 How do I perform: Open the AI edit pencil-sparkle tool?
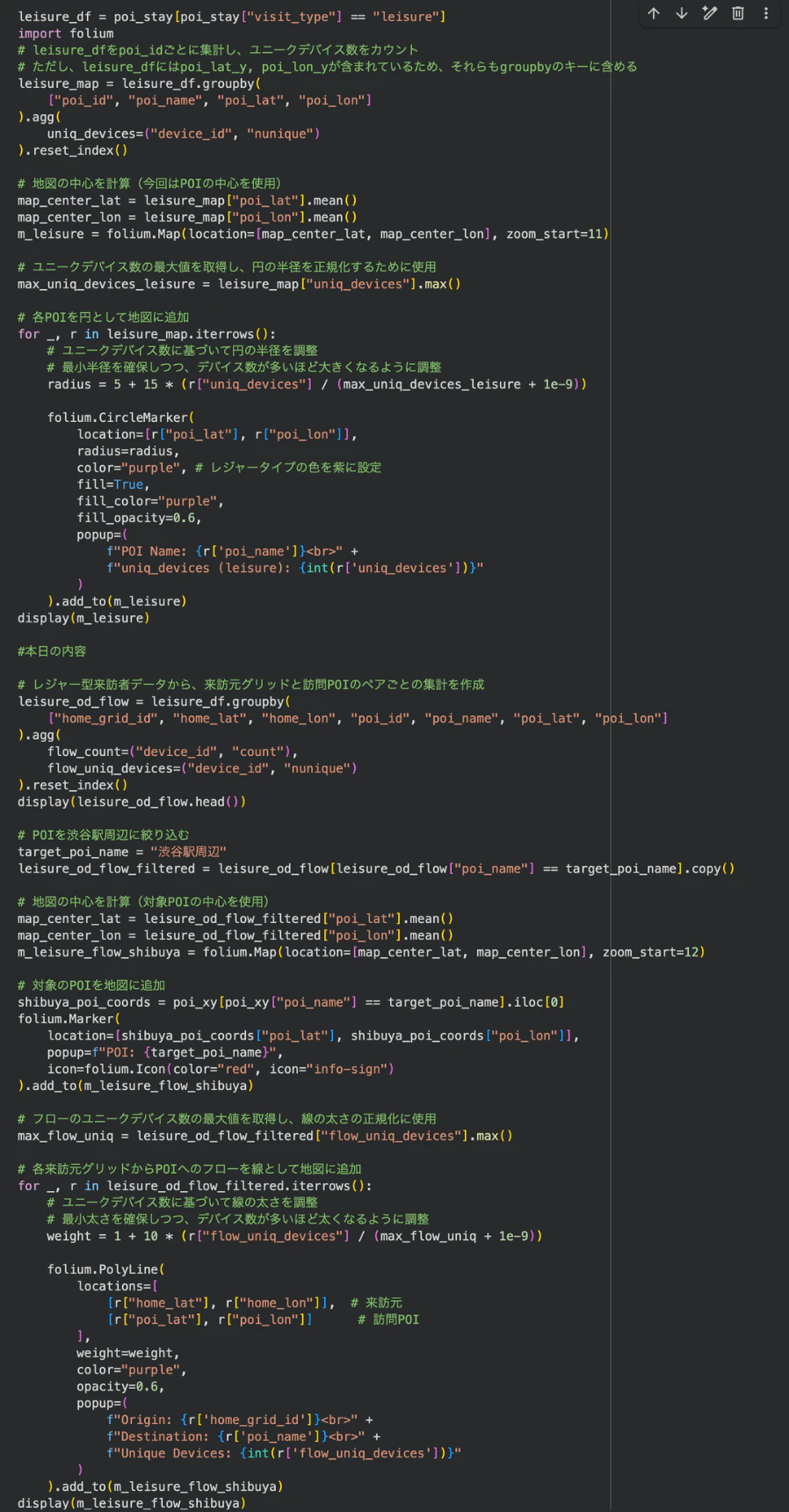[710, 13]
